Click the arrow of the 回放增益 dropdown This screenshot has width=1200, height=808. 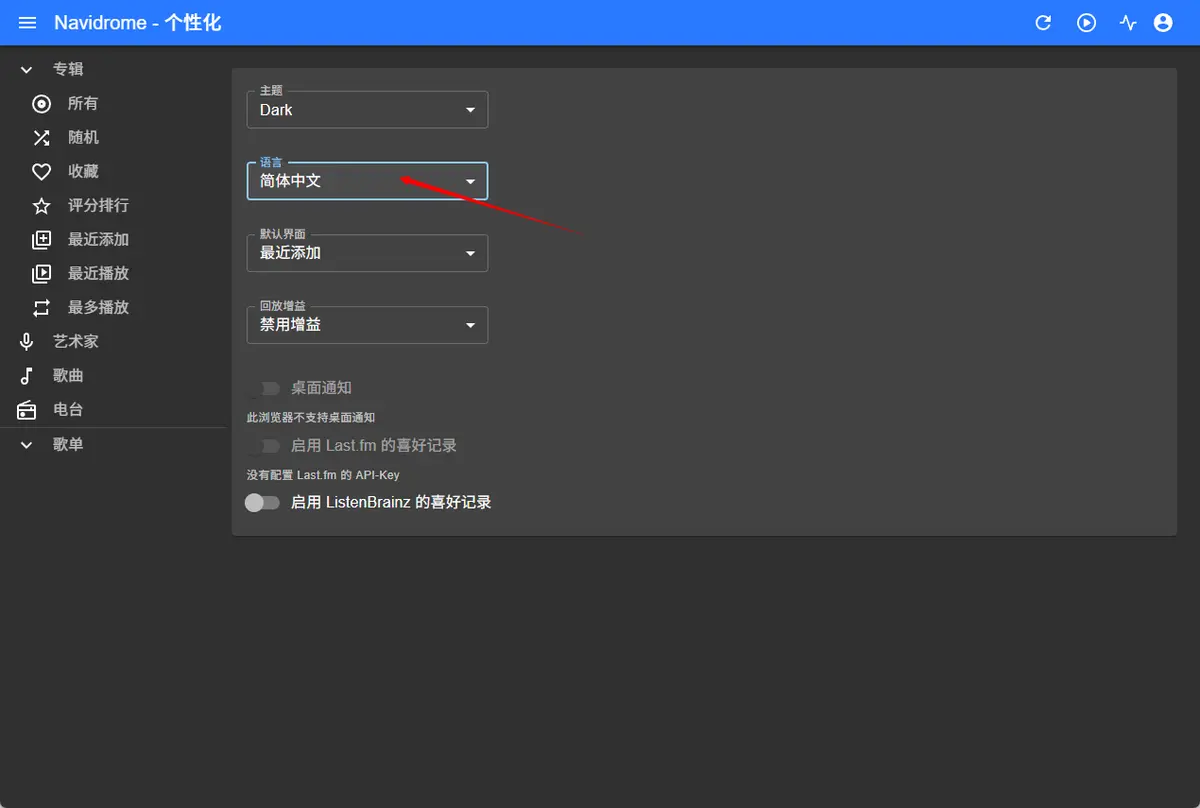tap(470, 326)
